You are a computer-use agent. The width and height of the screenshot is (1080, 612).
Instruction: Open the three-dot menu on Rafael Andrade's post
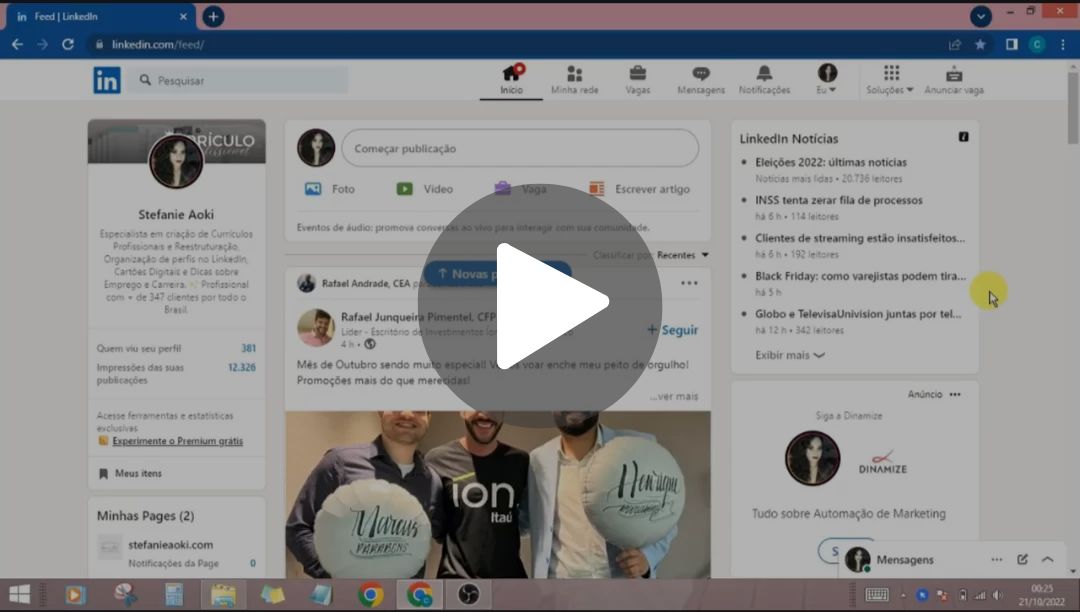coord(689,283)
